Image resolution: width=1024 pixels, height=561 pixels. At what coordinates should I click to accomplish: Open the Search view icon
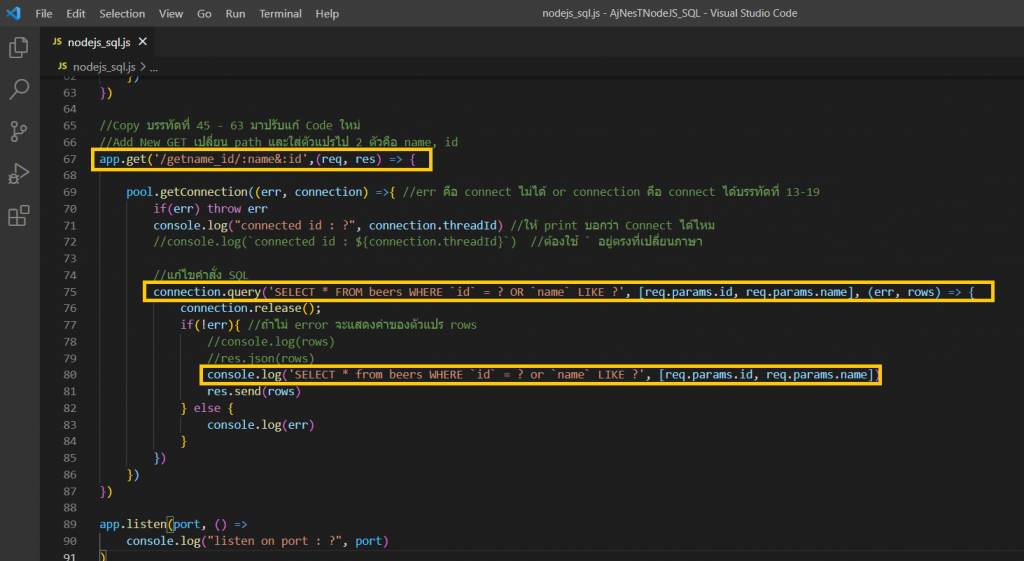tap(19, 89)
